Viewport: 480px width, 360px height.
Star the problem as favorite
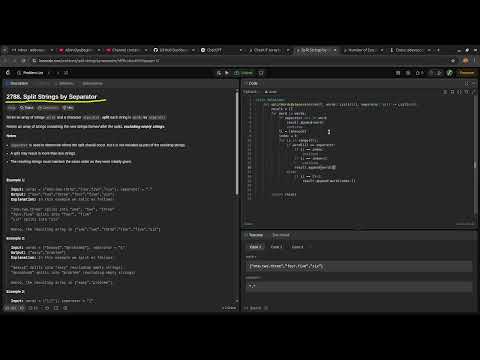pyautogui.click(x=47, y=308)
